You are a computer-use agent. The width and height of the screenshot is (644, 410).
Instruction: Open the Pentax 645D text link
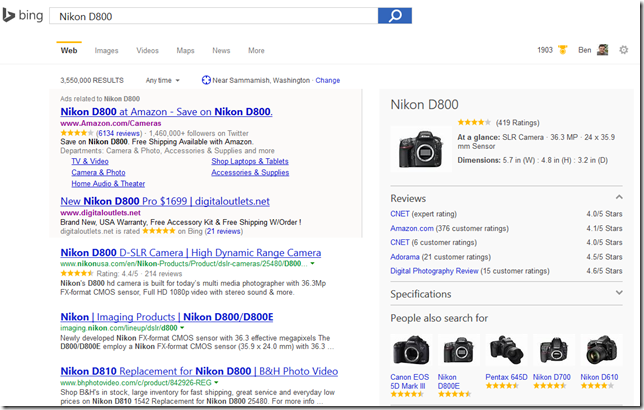[506, 377]
